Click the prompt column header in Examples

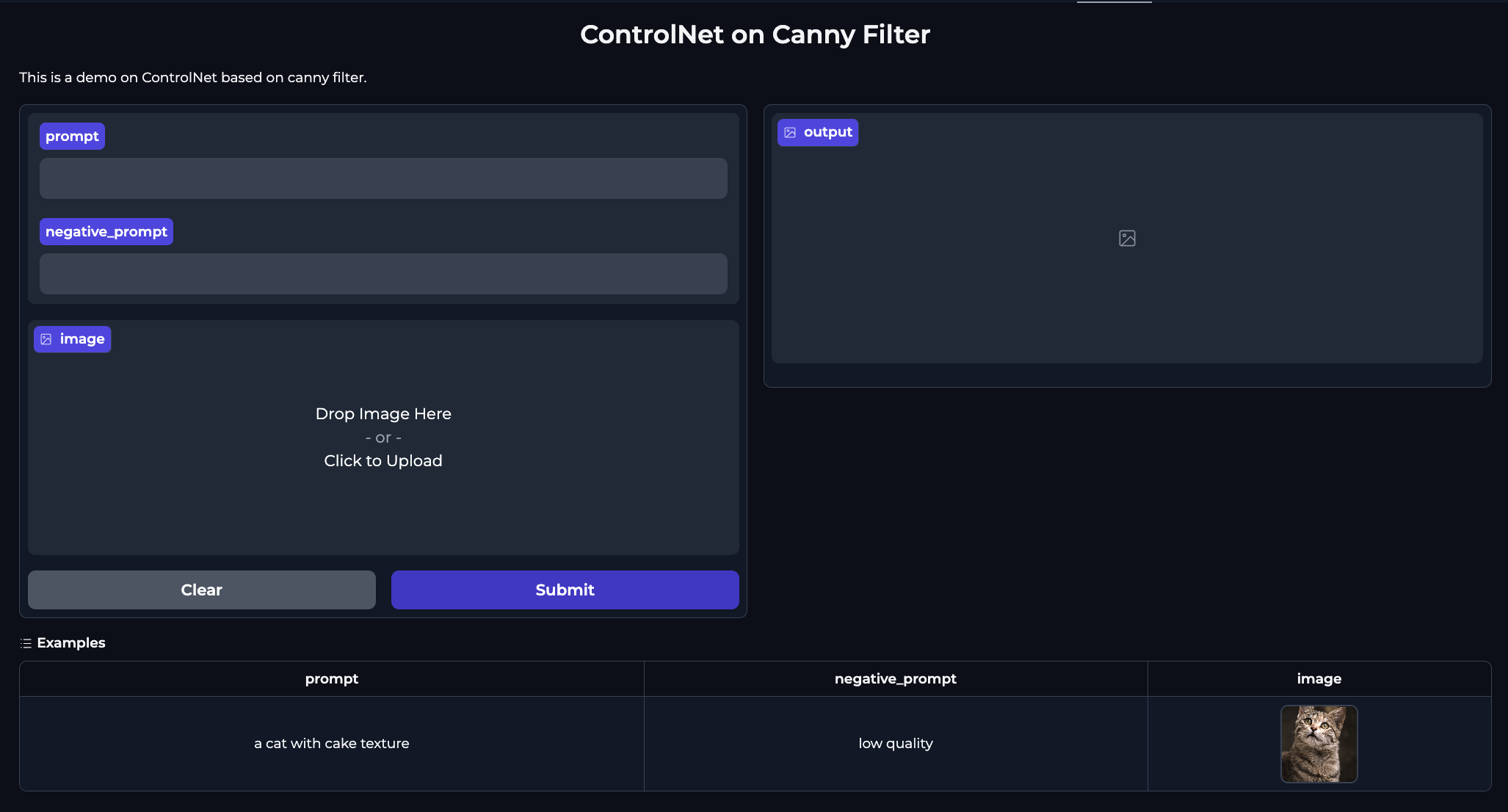pos(332,678)
